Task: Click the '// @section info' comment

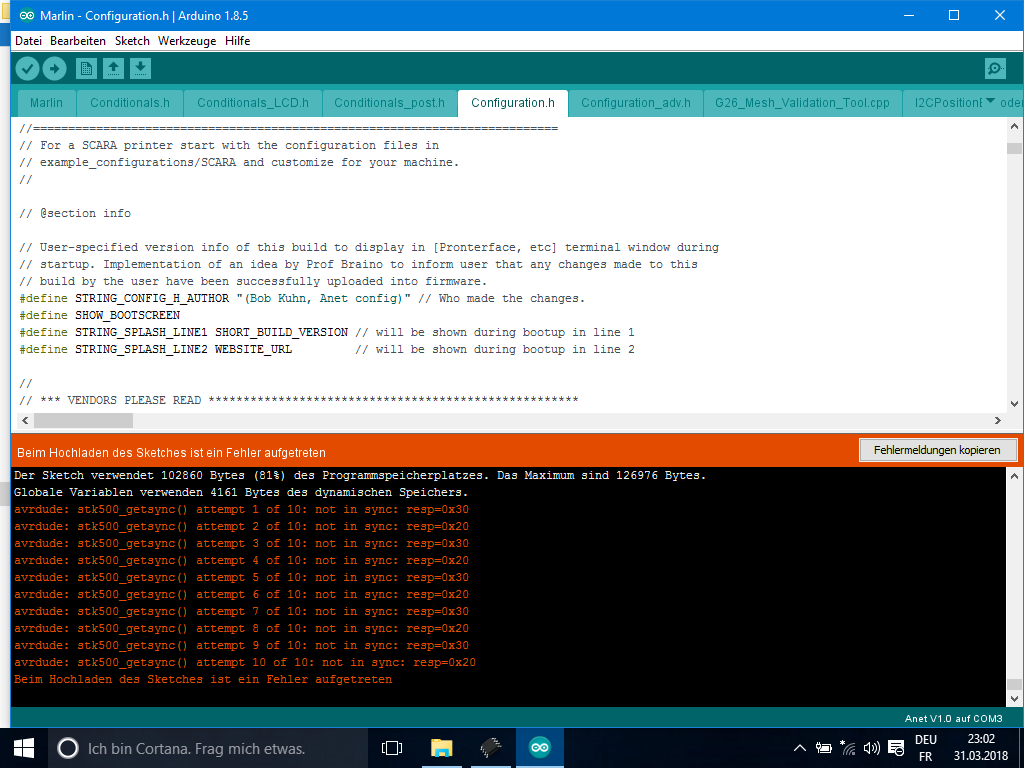Action: point(75,214)
